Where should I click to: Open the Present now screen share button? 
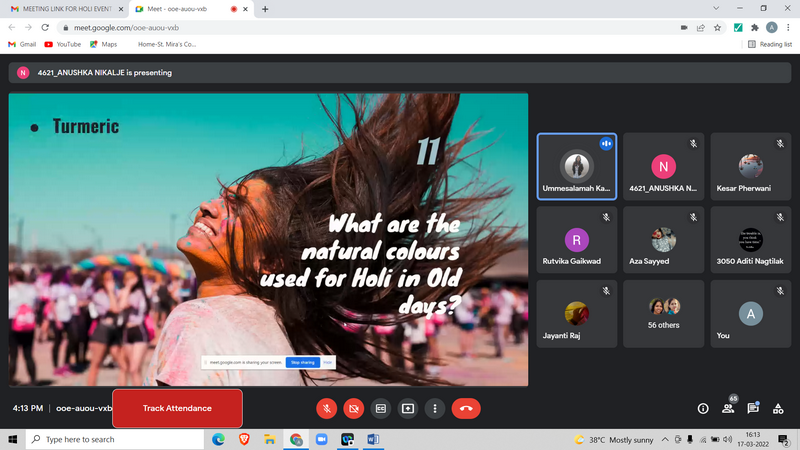408,408
